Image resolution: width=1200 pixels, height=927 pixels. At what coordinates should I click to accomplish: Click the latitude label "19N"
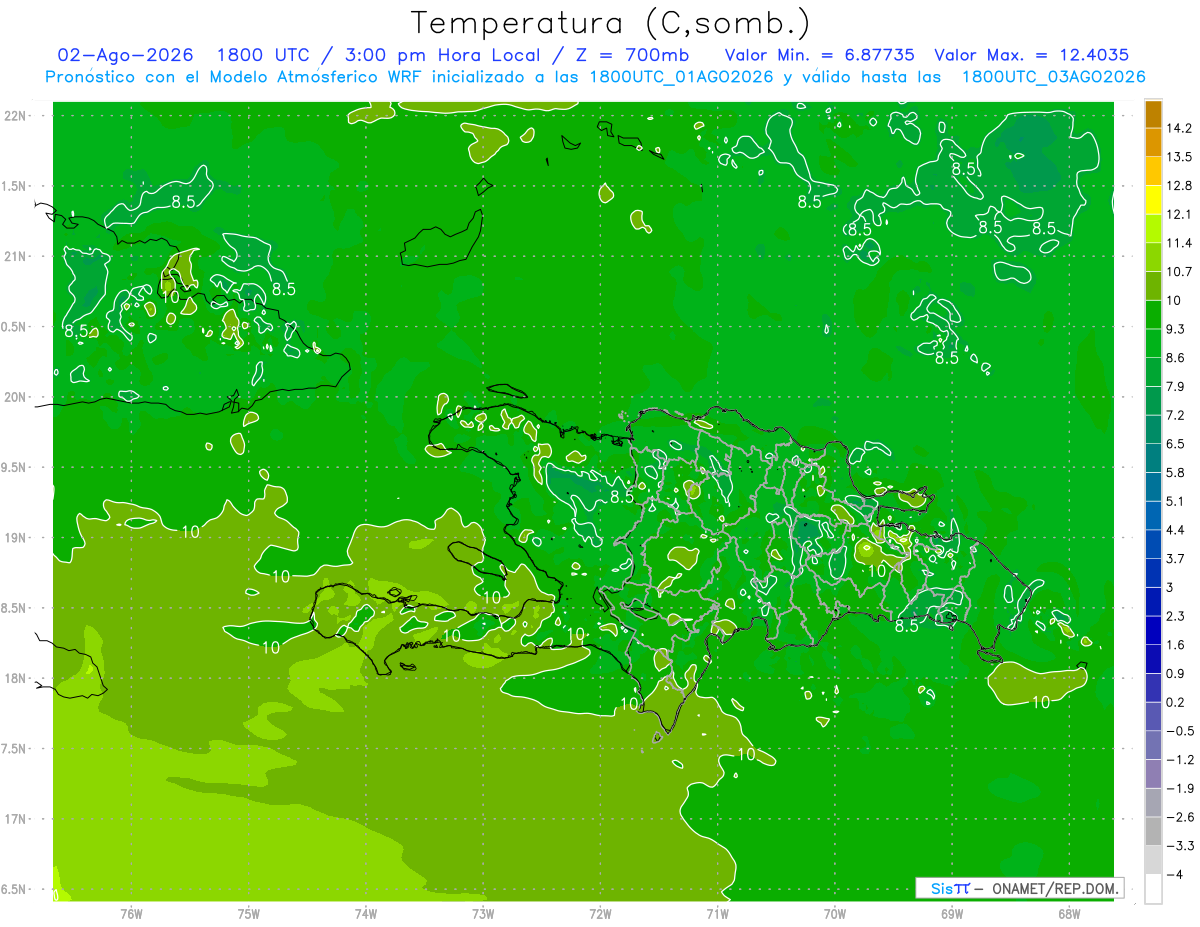coord(15,538)
